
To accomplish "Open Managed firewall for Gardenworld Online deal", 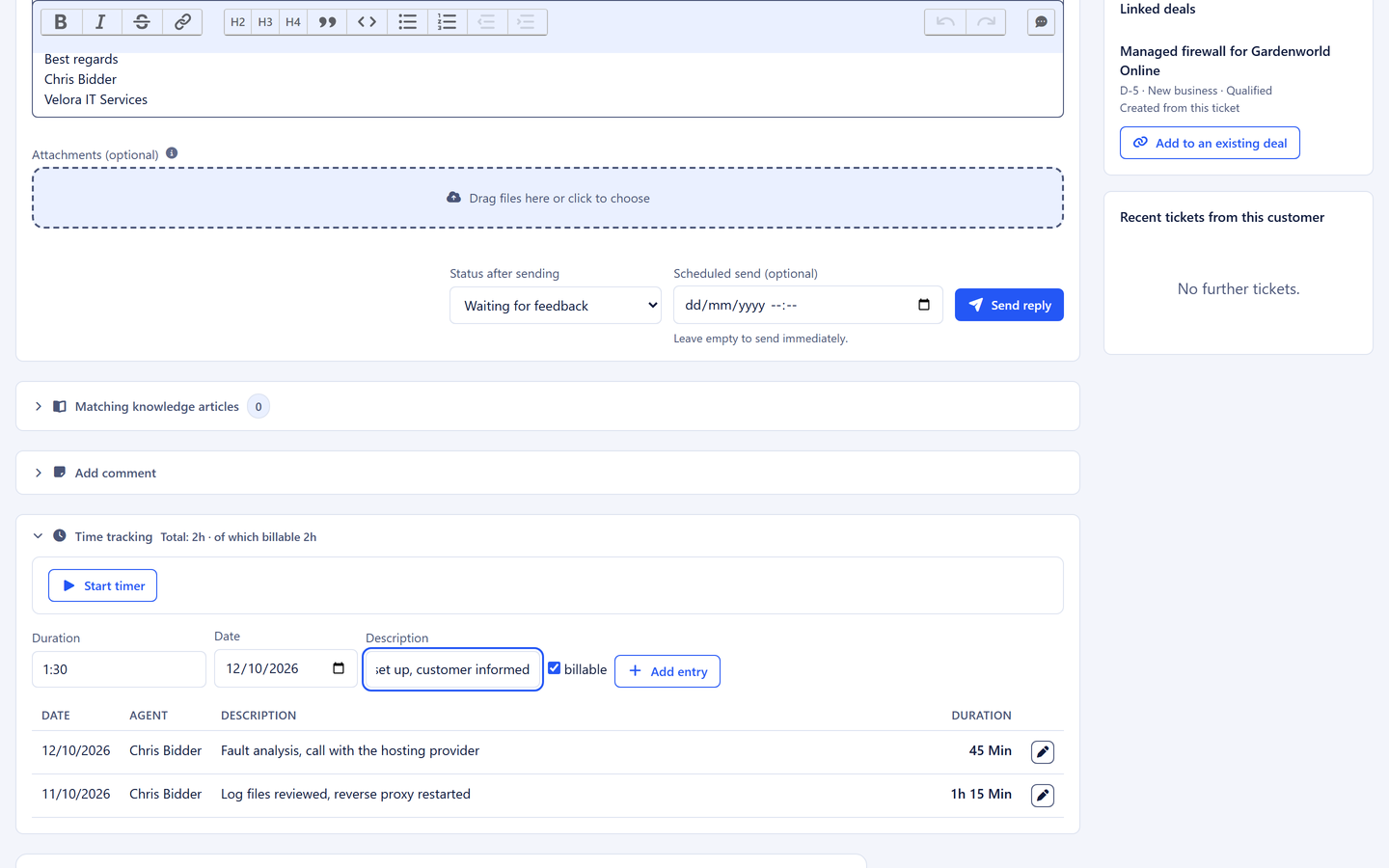I will point(1225,61).
